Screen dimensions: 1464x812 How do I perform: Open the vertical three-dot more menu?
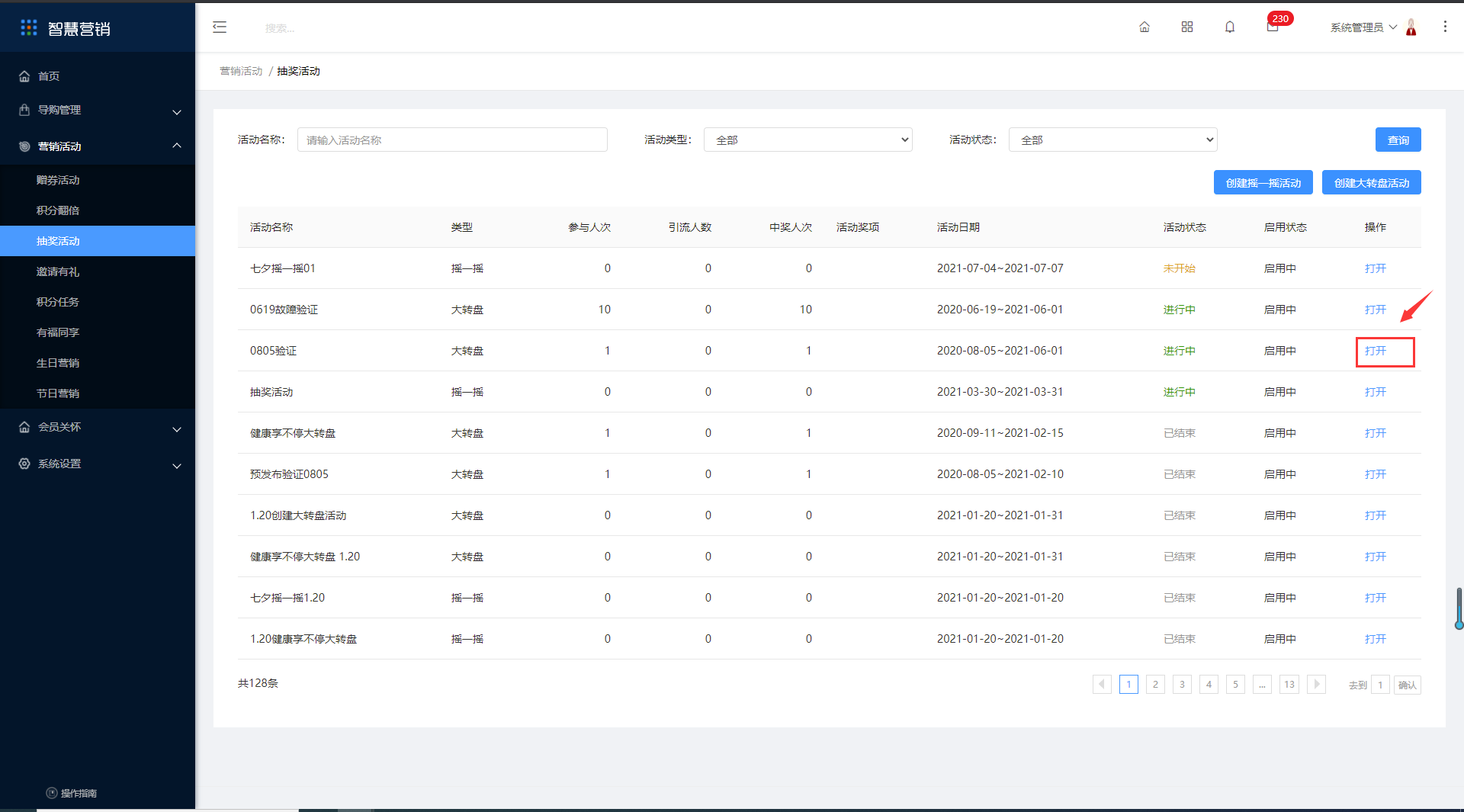coord(1445,27)
